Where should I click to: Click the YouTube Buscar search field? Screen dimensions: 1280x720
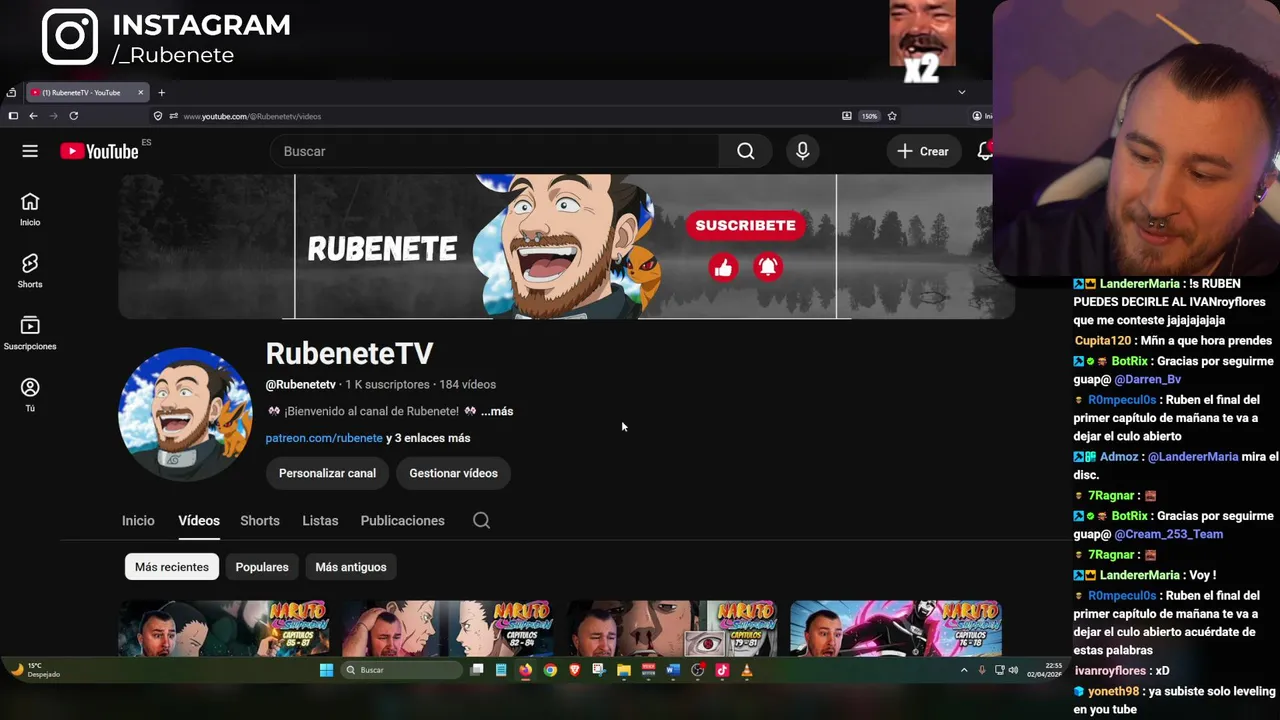(x=495, y=151)
